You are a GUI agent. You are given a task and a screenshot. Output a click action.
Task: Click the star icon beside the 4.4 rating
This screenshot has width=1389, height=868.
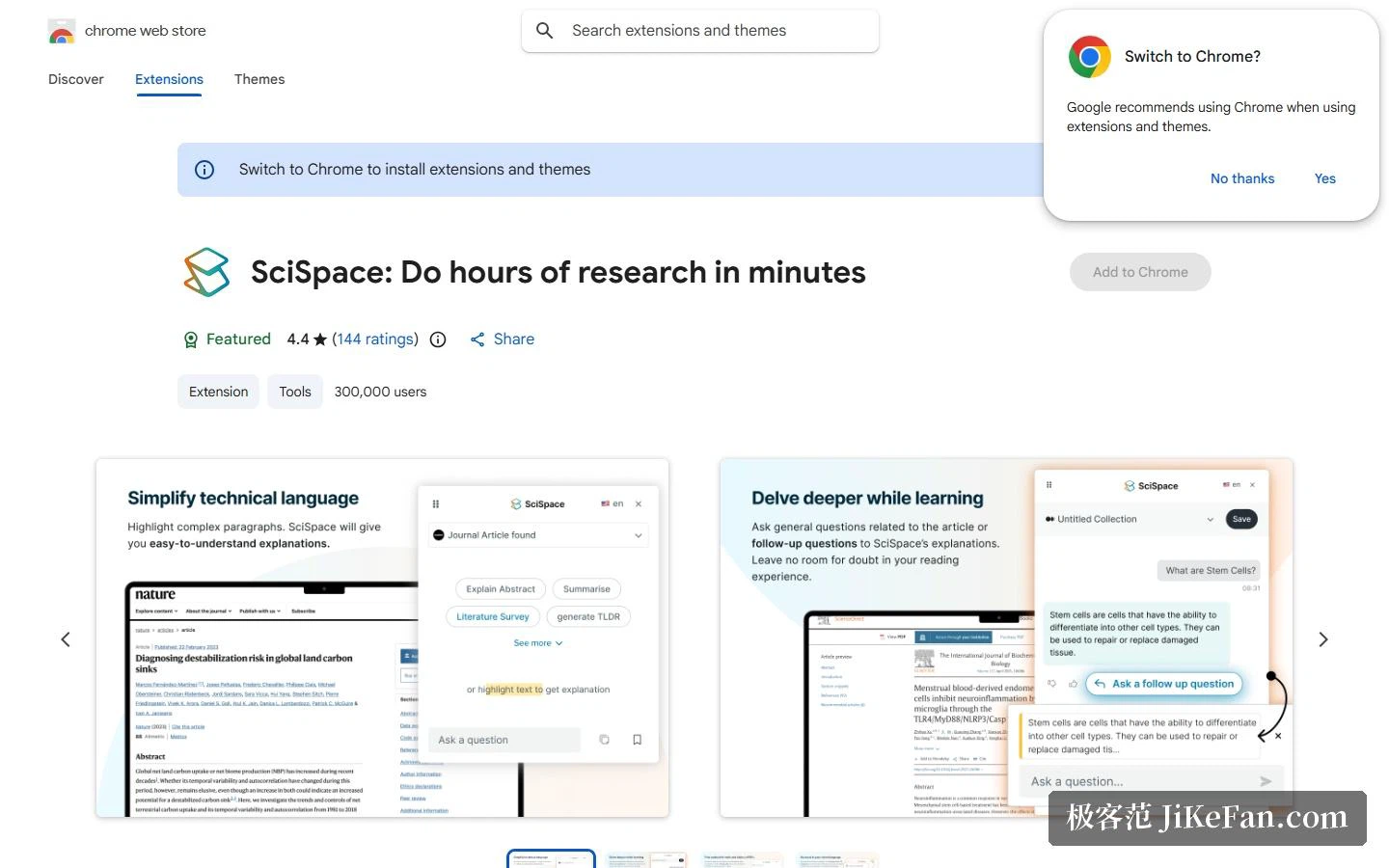pos(320,339)
